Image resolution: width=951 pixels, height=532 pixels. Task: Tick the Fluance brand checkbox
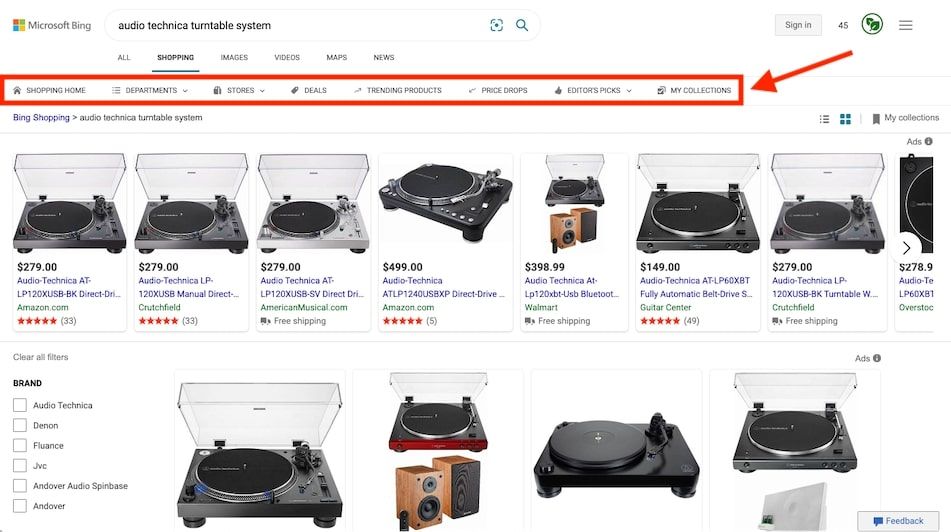pos(20,445)
